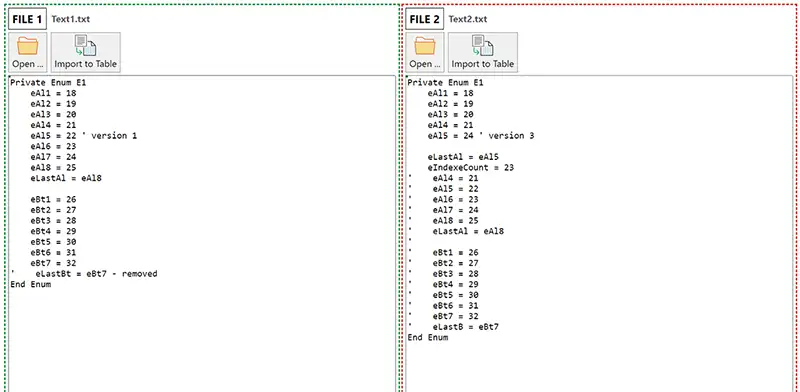Screen dimensions: 800x392
Task: Click 'eAl8 = 25' in FILE 1
Action: [x=53, y=167]
